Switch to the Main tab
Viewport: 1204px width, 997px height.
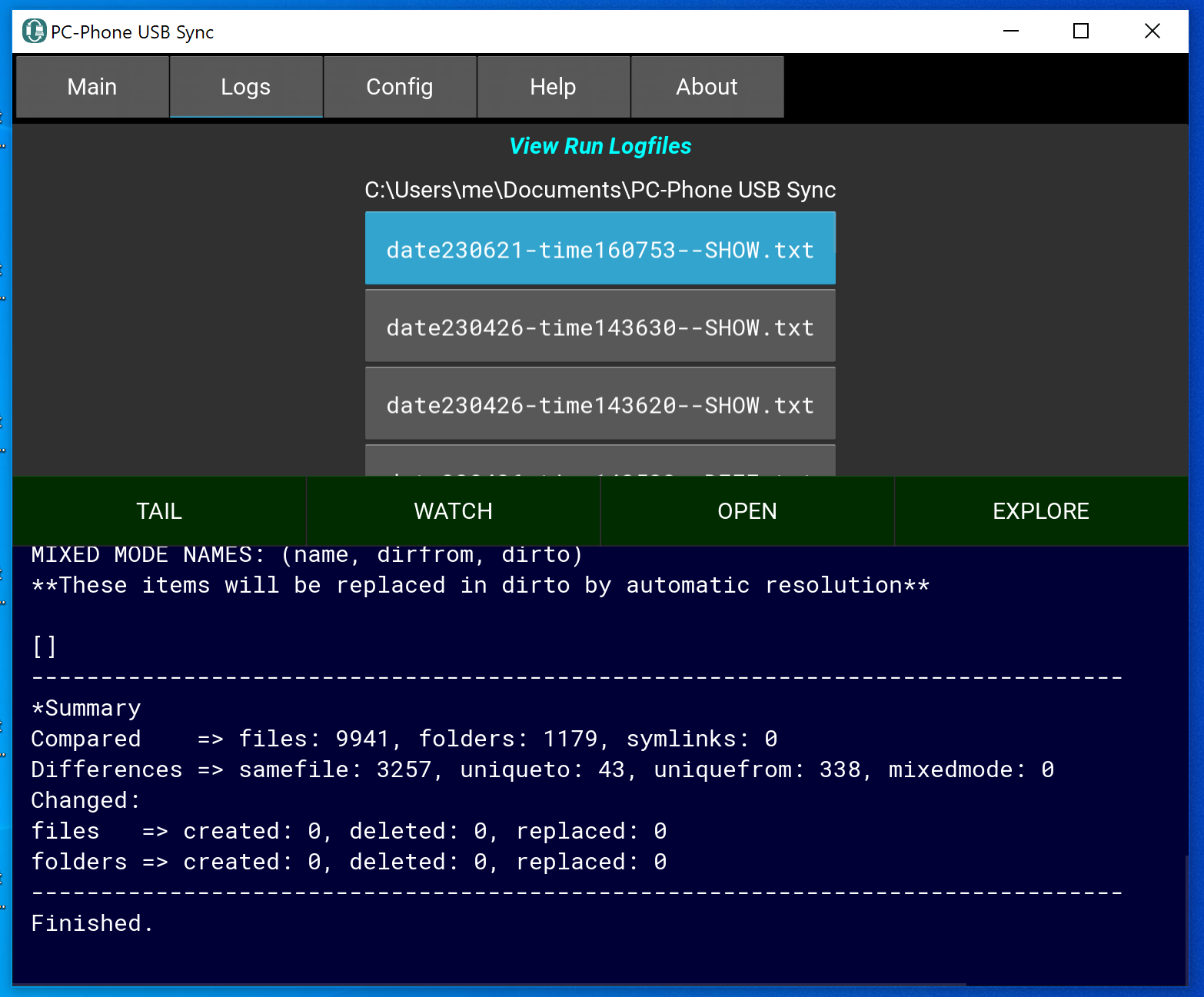(92, 87)
